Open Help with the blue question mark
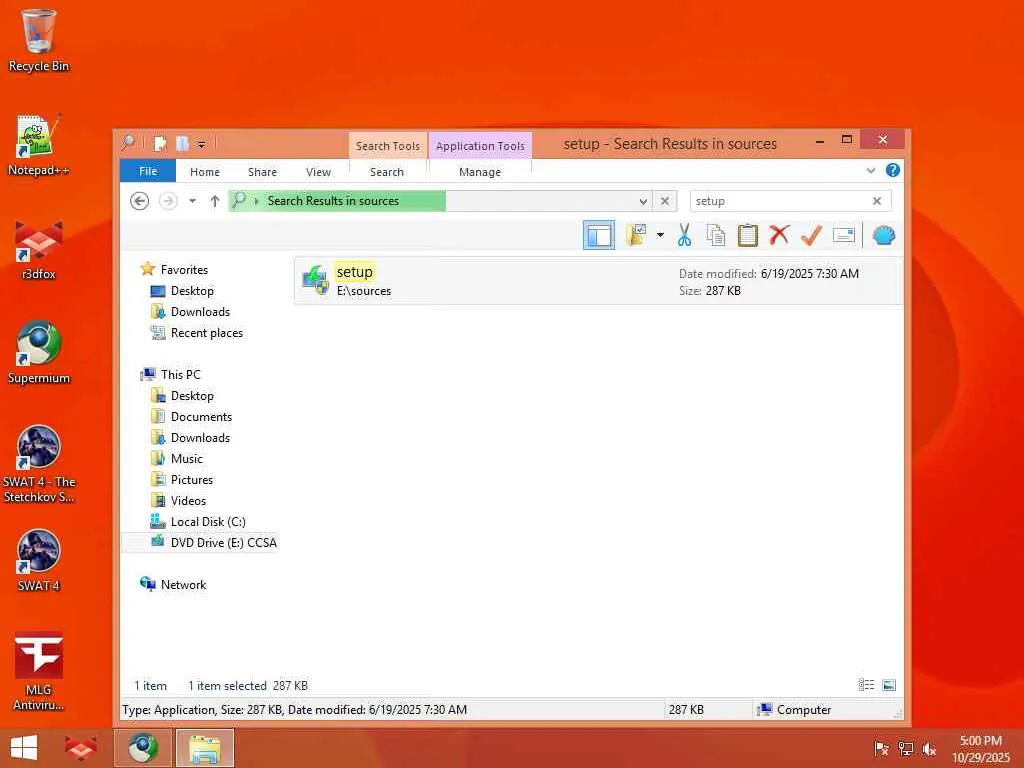1024x768 pixels. (893, 170)
